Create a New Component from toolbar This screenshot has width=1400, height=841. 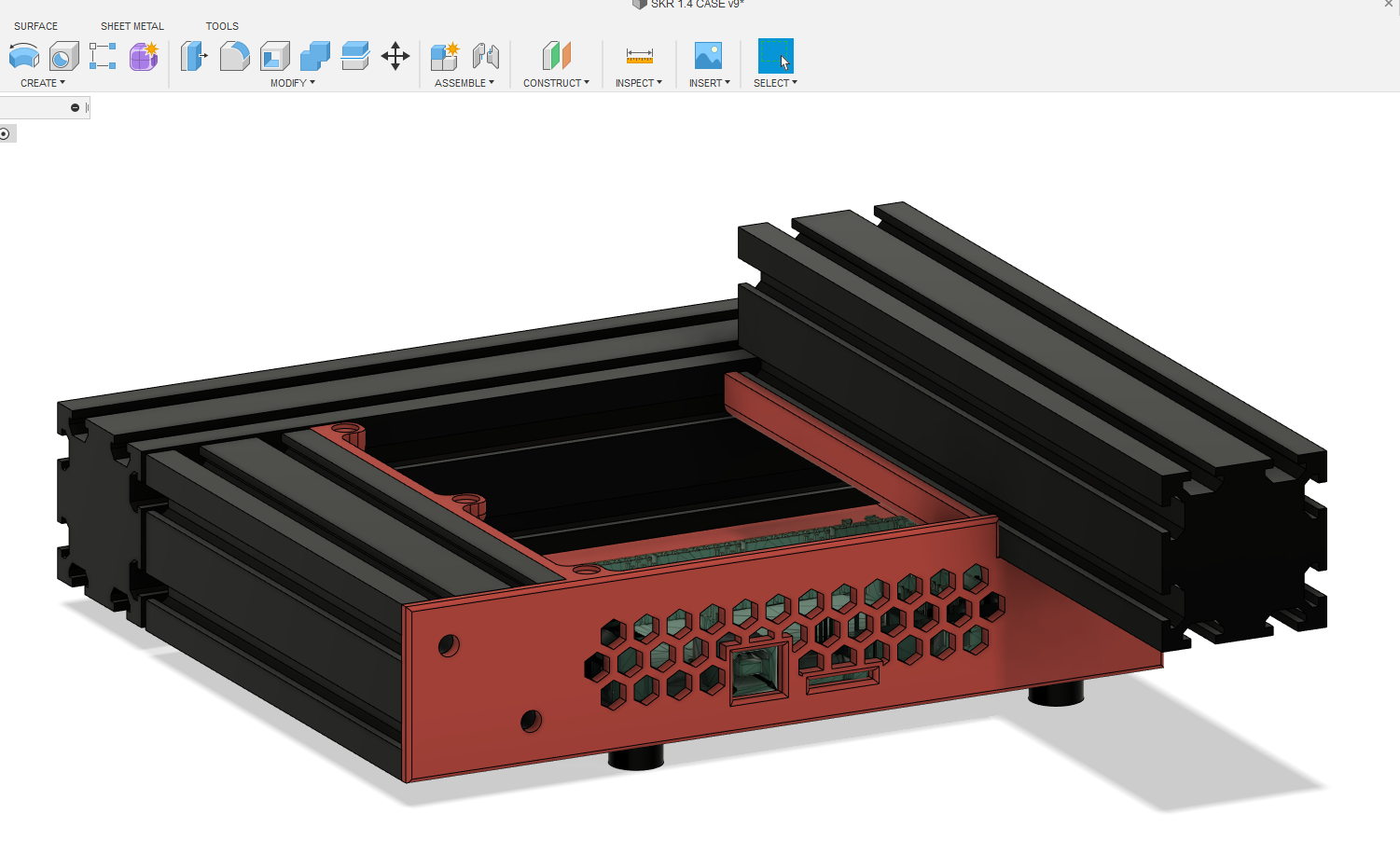tap(445, 56)
